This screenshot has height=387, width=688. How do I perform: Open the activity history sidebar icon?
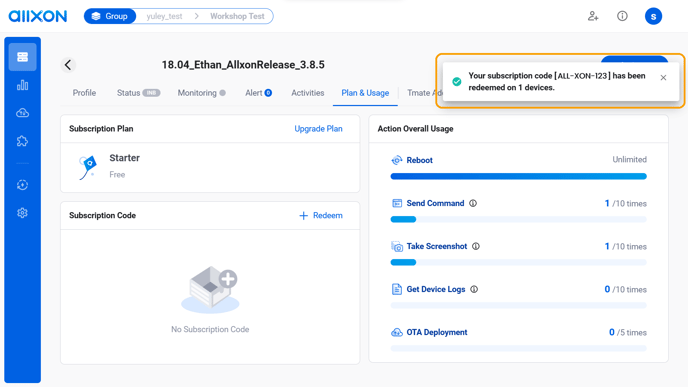coord(22,185)
